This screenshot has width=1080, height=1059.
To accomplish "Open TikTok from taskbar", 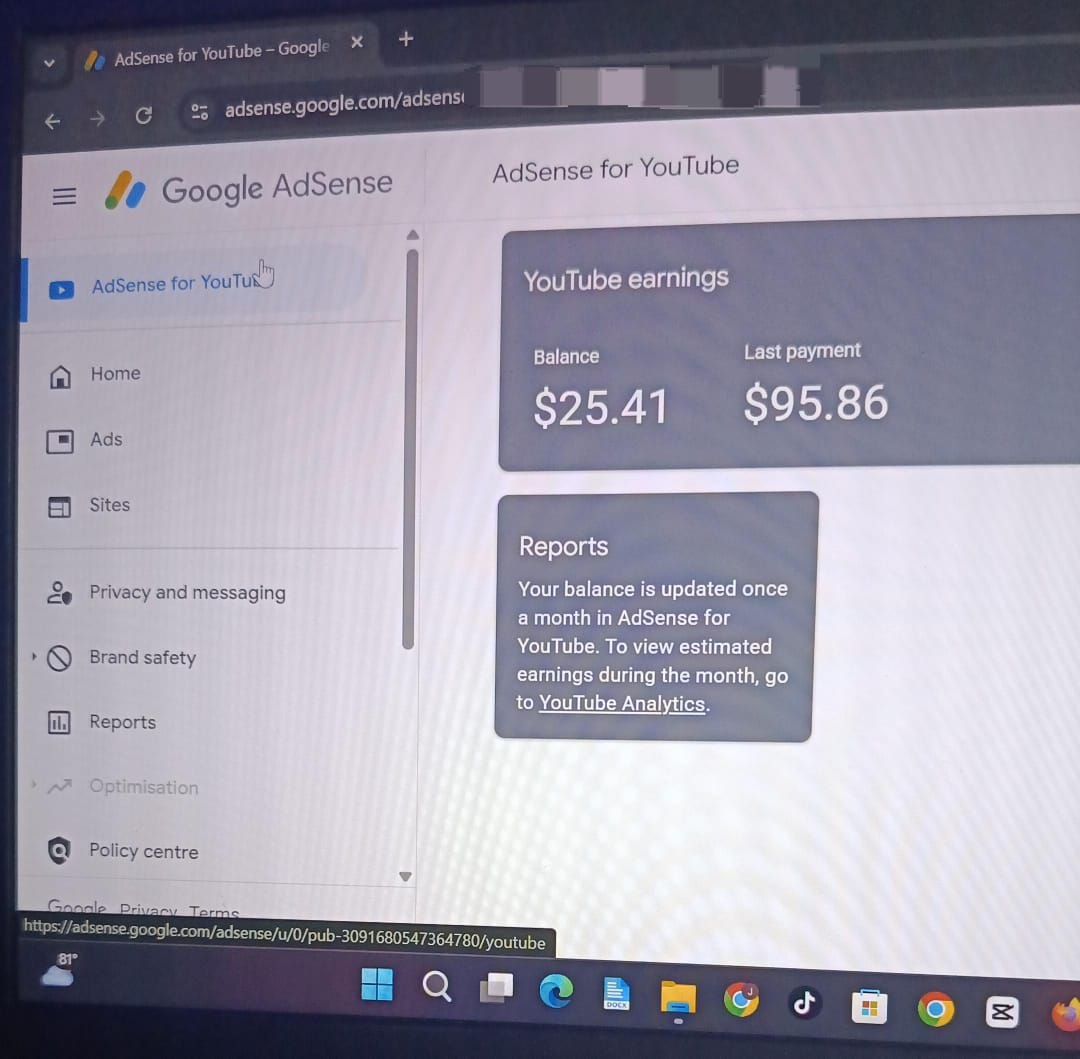I will click(x=804, y=1003).
